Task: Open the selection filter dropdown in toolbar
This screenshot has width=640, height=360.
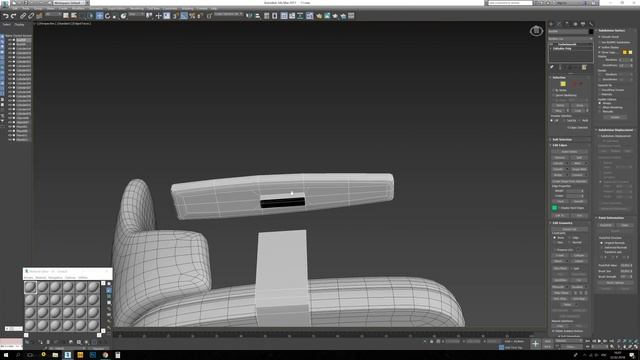Action: 53,14
